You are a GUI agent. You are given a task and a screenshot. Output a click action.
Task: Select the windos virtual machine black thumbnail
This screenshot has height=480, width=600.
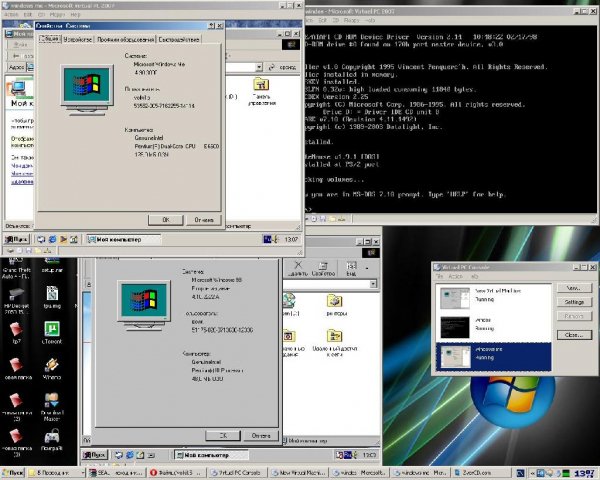point(455,327)
